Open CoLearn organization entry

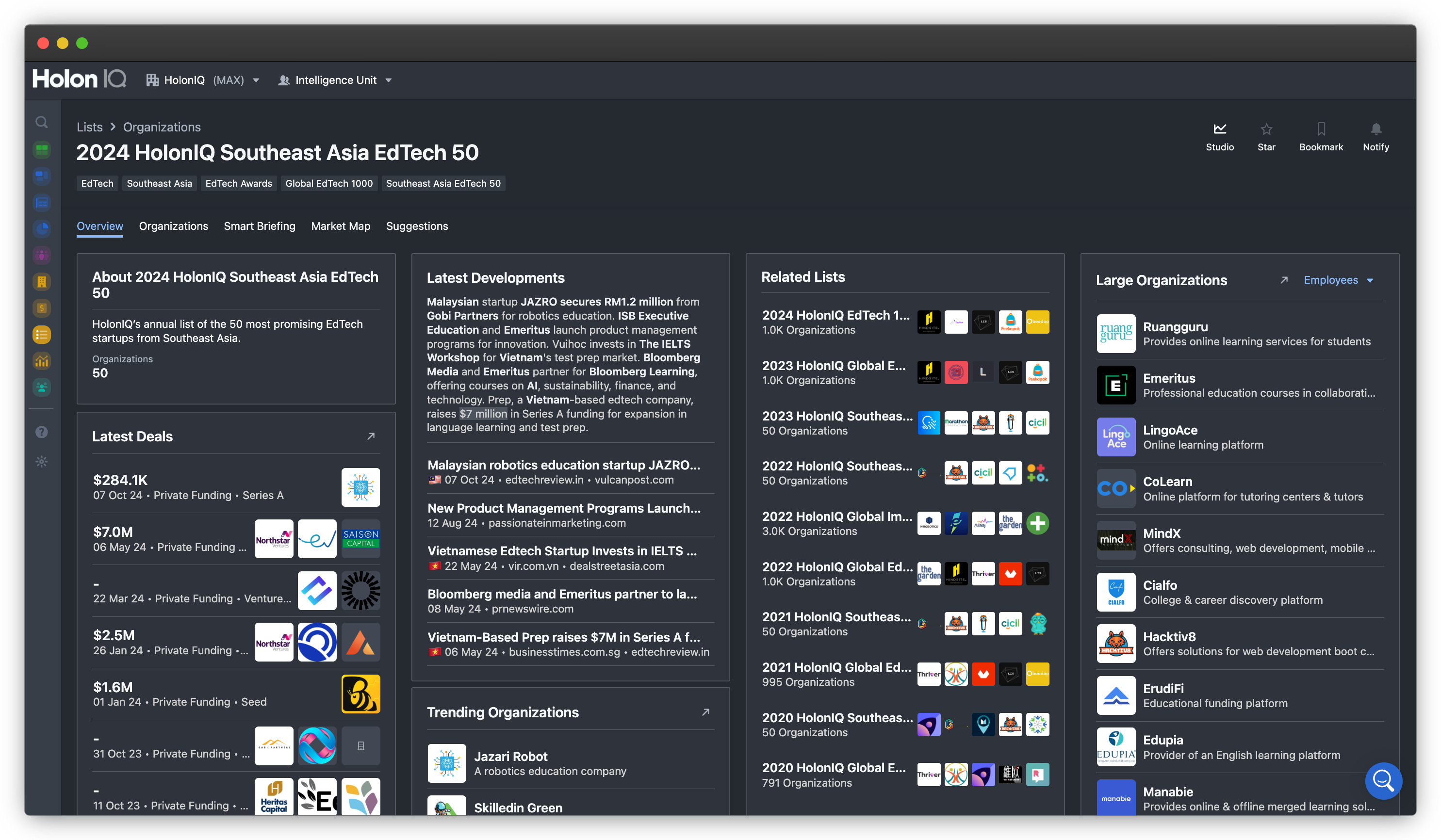pos(1240,488)
